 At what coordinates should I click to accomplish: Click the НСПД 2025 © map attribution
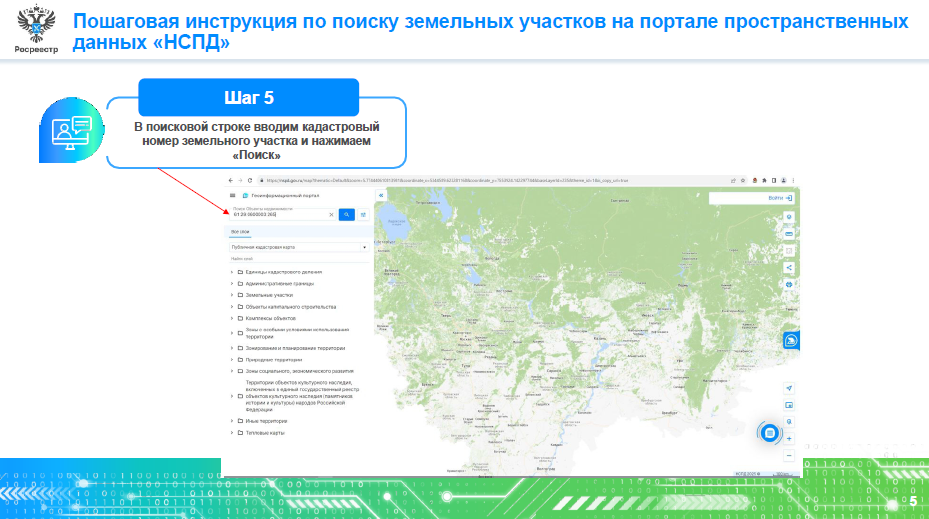(x=748, y=474)
